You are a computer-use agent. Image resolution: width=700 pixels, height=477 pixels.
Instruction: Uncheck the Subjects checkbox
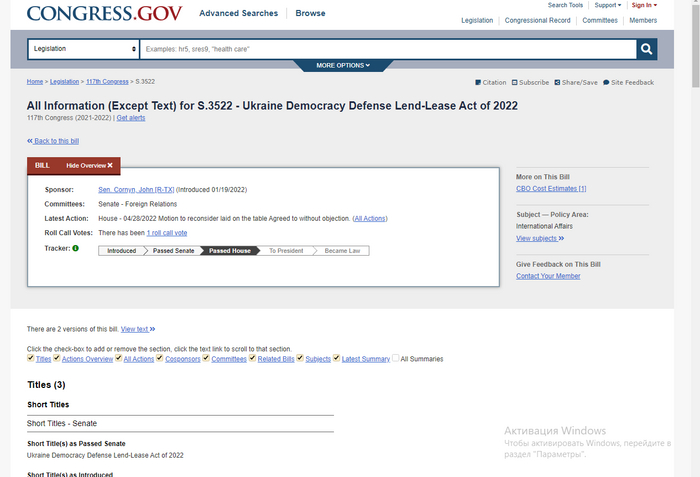300,358
